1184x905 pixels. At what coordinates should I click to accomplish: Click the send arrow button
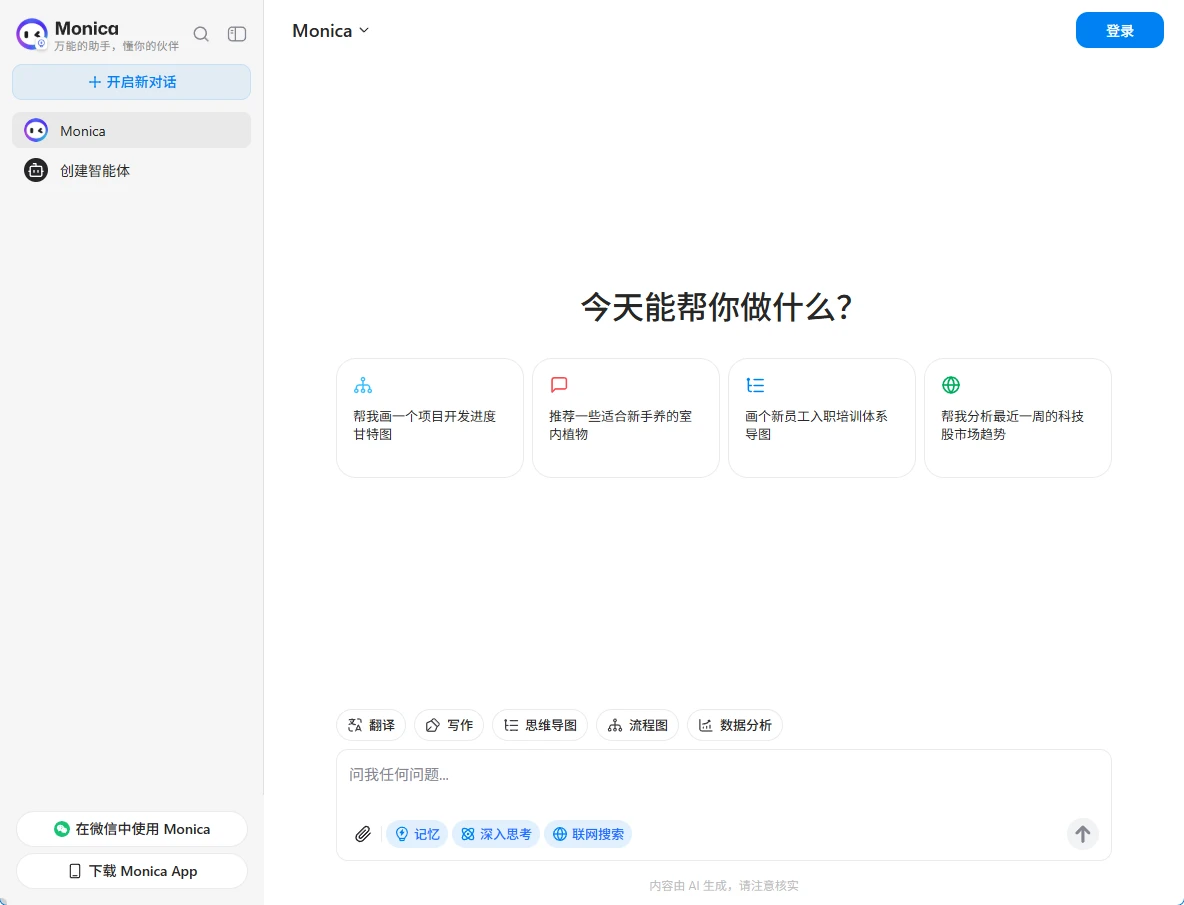pyautogui.click(x=1082, y=834)
